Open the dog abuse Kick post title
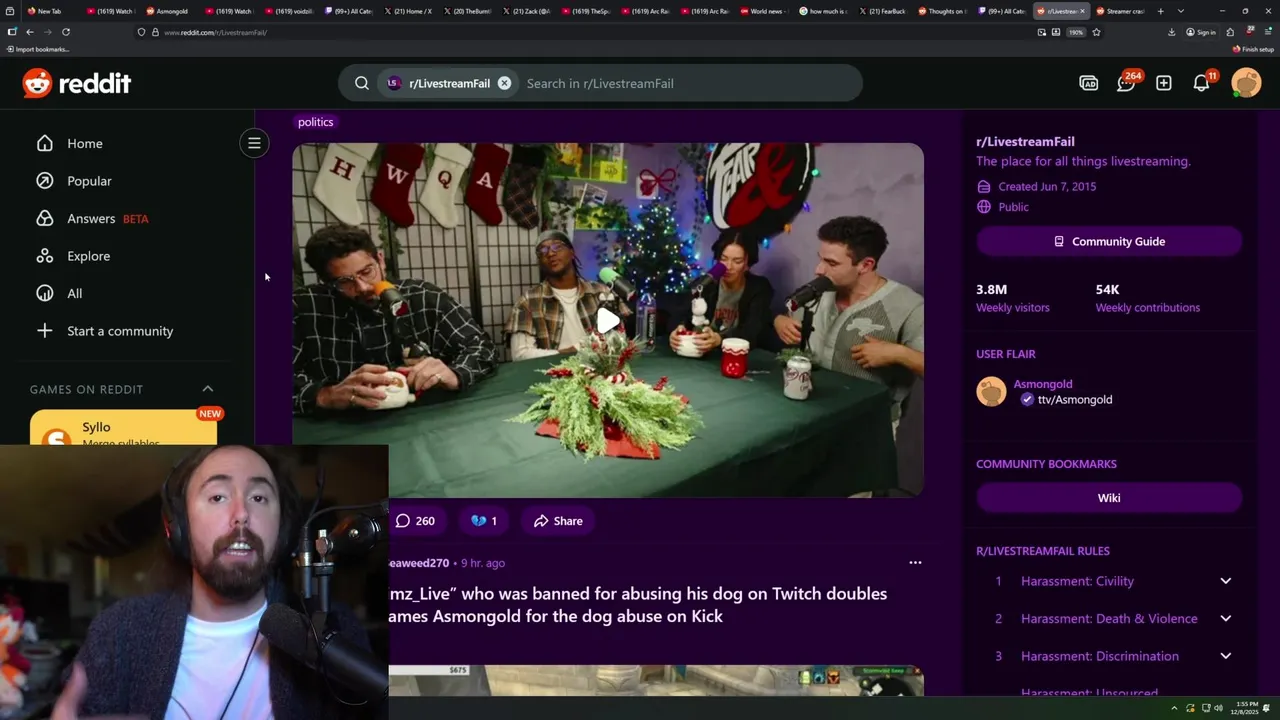 tap(638, 605)
